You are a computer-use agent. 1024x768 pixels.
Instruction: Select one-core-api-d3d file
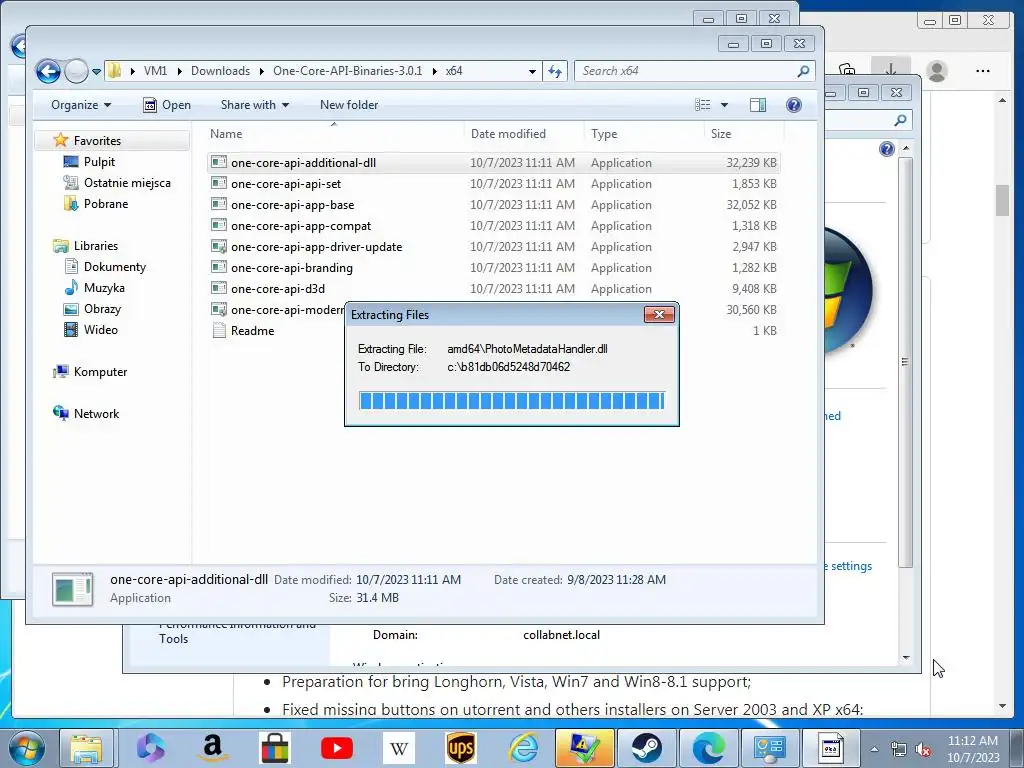(494, 289)
